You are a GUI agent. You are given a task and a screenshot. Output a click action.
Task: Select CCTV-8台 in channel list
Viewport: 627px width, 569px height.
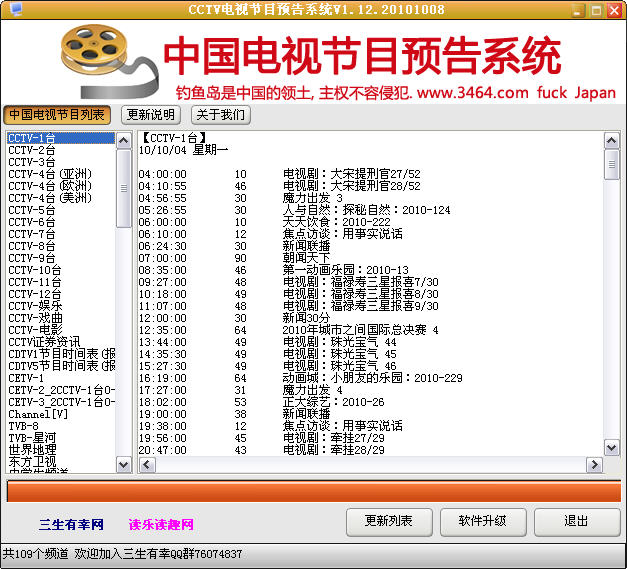pos(61,246)
